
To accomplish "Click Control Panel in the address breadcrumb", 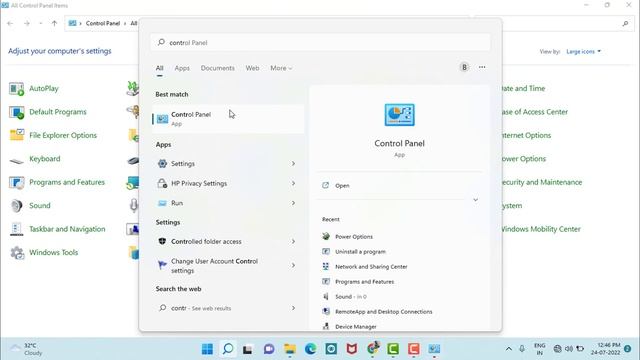I will click(x=103, y=23).
